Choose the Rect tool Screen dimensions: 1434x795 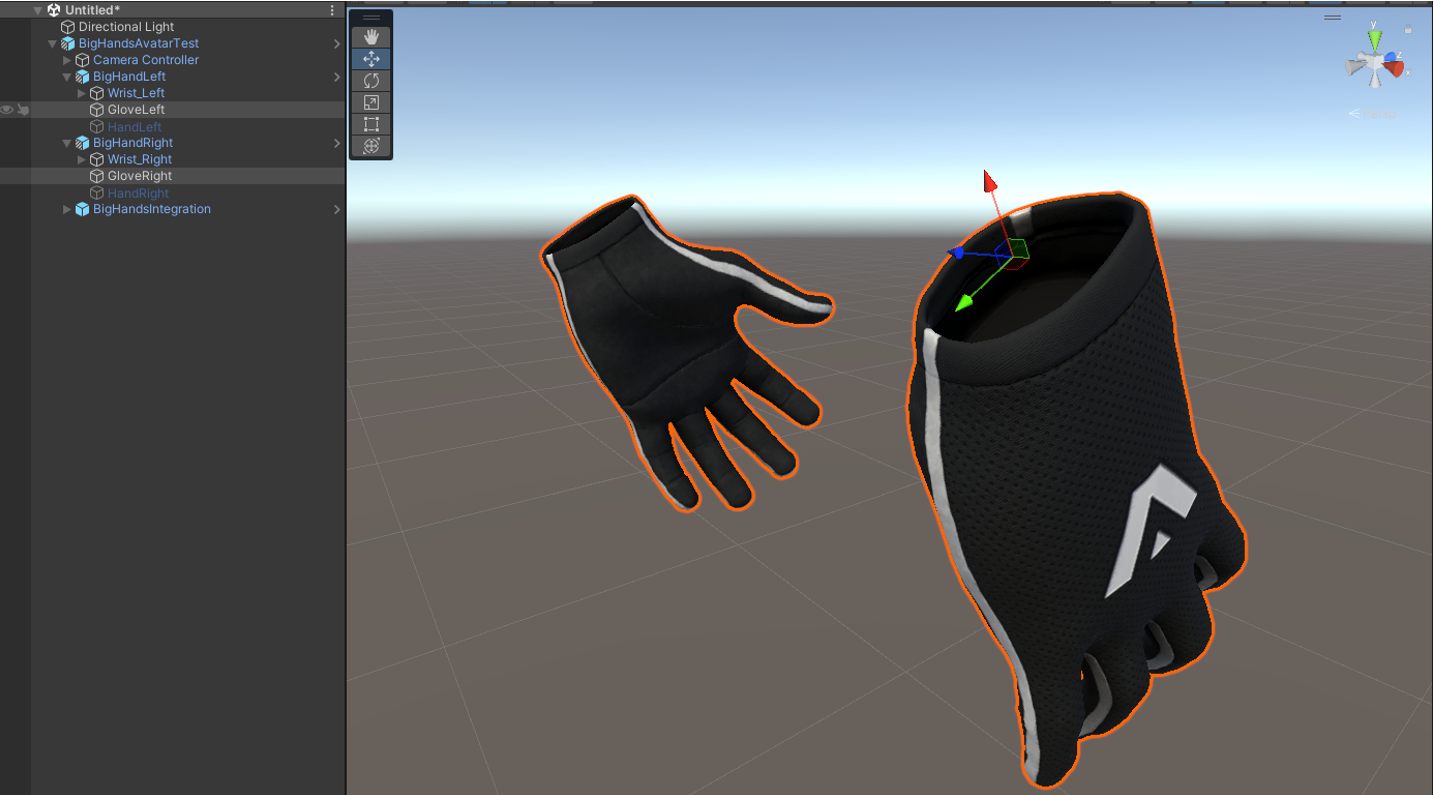[371, 124]
